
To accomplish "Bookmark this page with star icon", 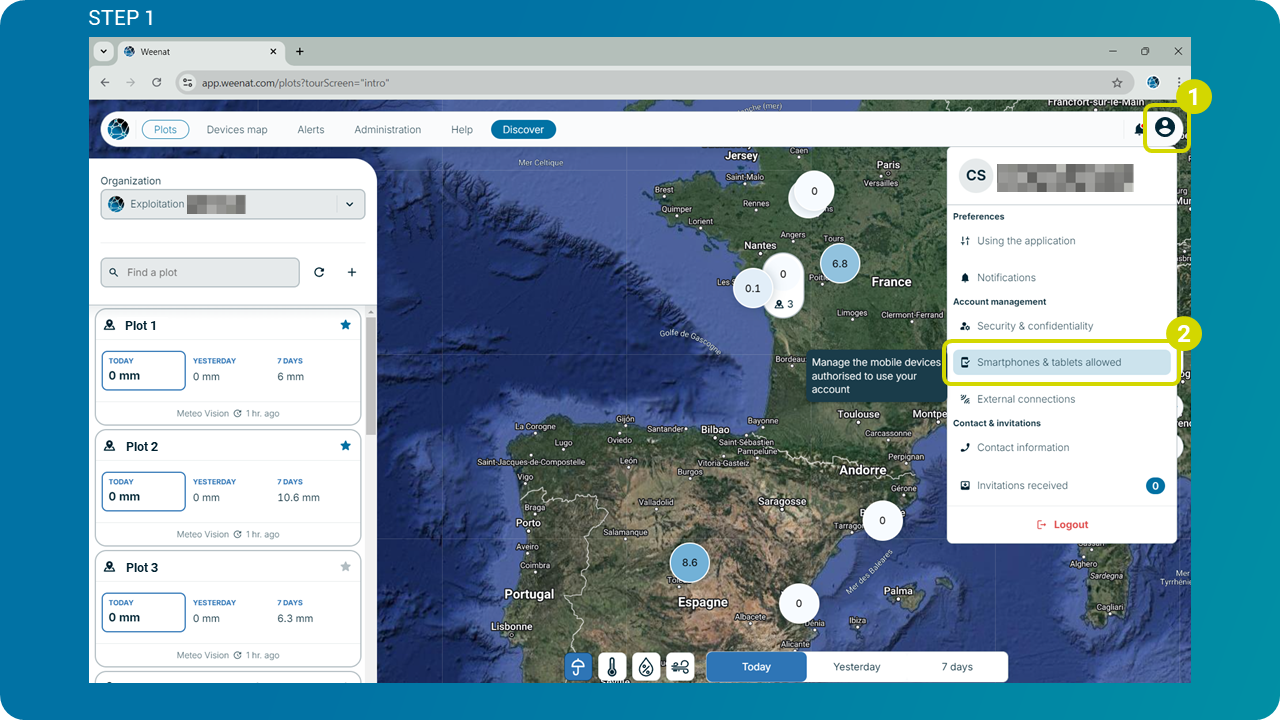I will click(1117, 82).
